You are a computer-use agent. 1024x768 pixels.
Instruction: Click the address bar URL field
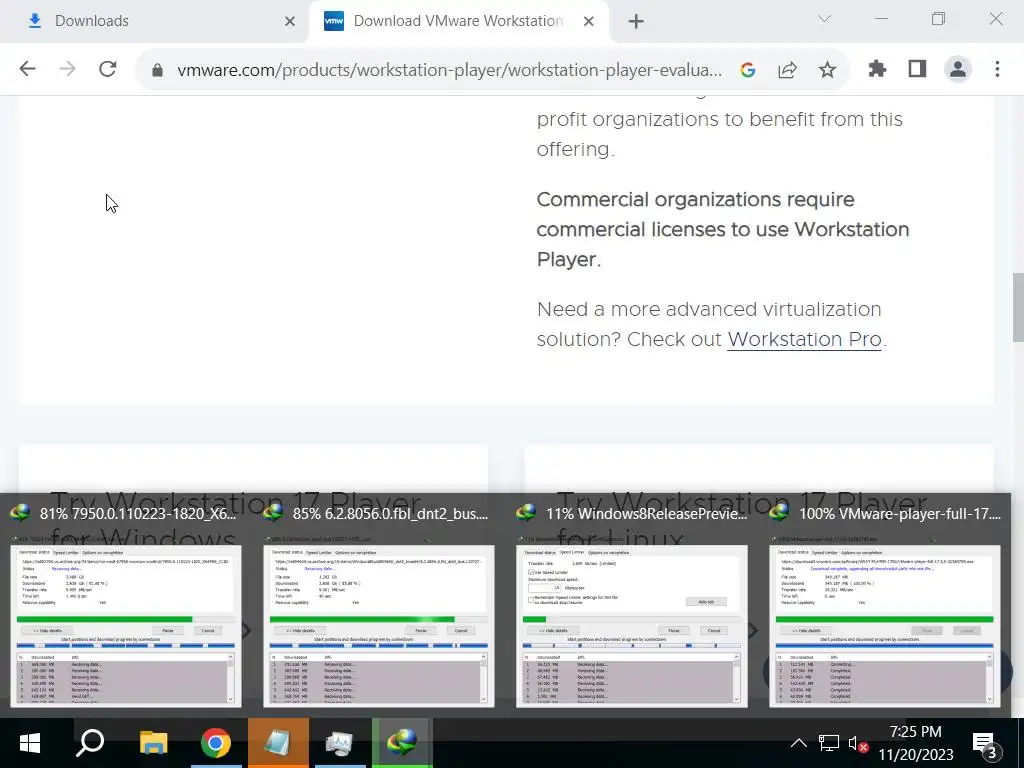click(449, 70)
